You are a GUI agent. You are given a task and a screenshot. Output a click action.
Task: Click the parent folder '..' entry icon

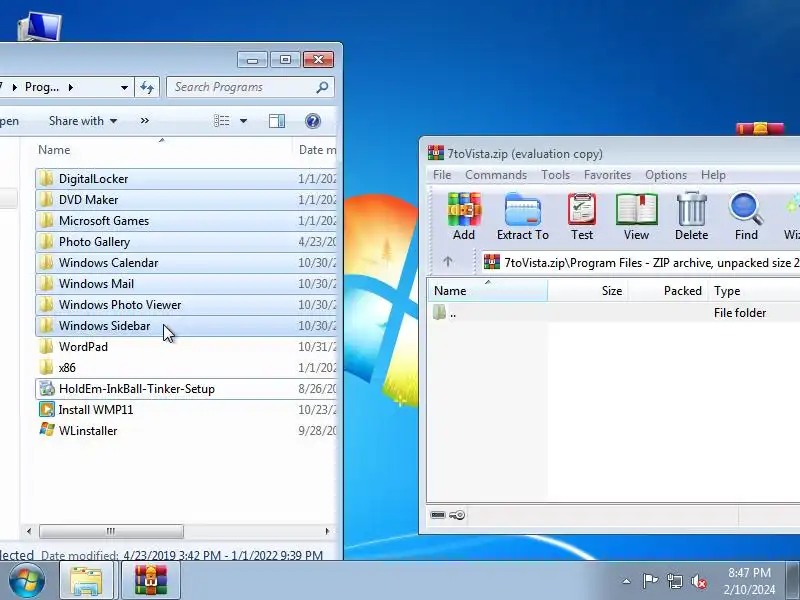(x=439, y=312)
